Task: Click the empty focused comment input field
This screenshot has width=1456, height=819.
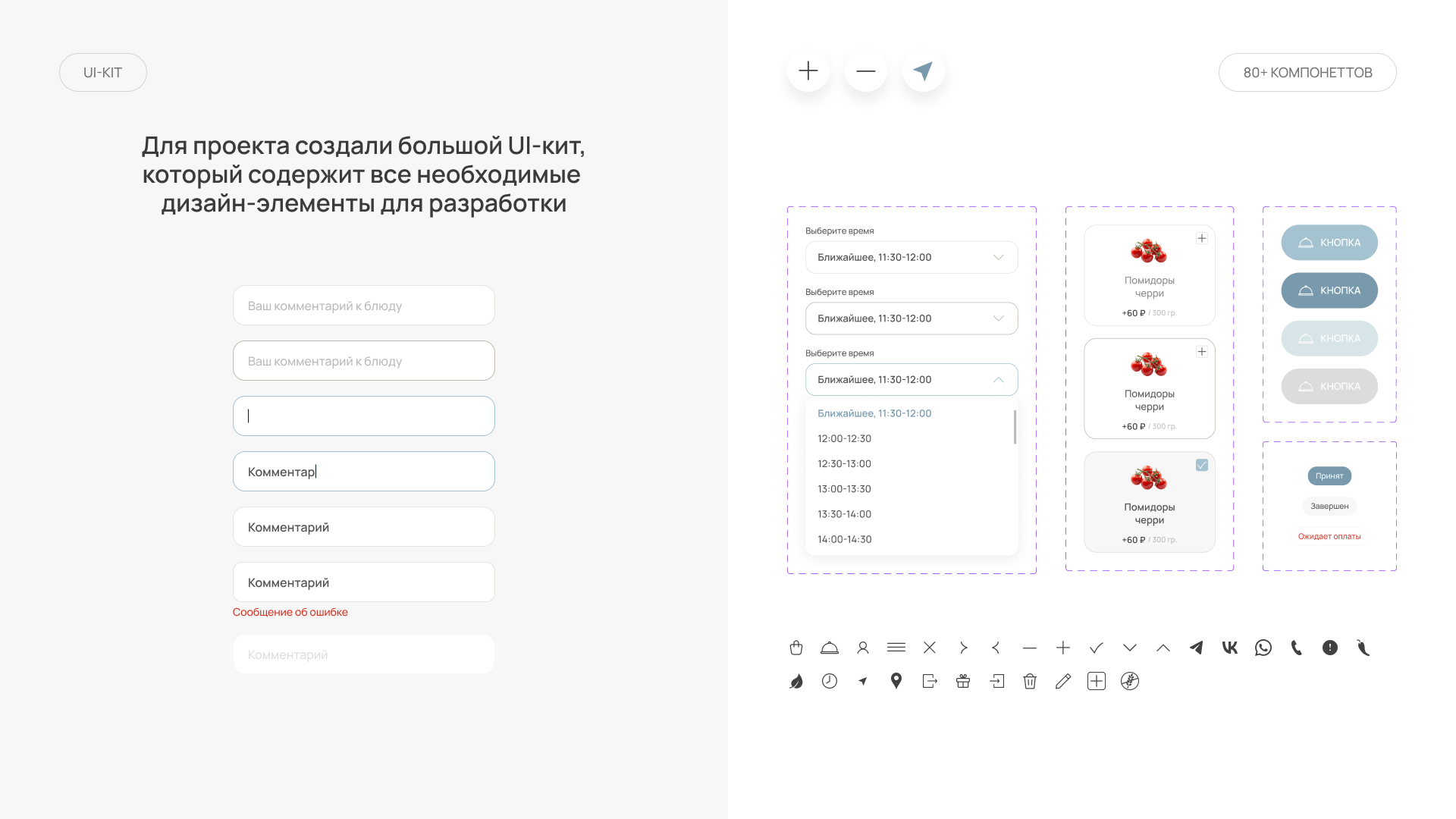Action: (x=364, y=416)
